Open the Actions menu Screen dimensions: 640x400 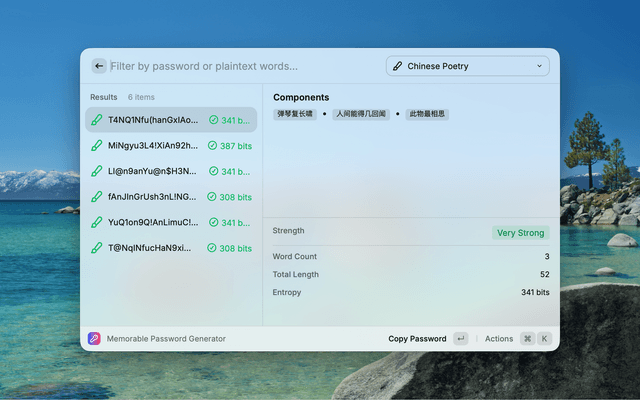499,339
